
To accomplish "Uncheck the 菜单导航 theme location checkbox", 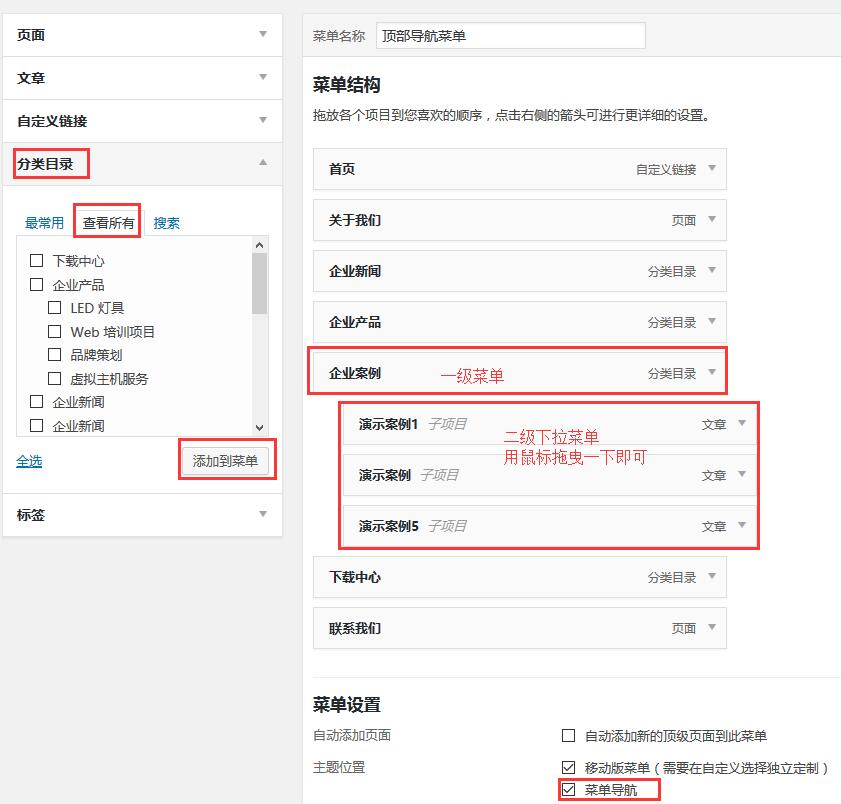I will 569,790.
